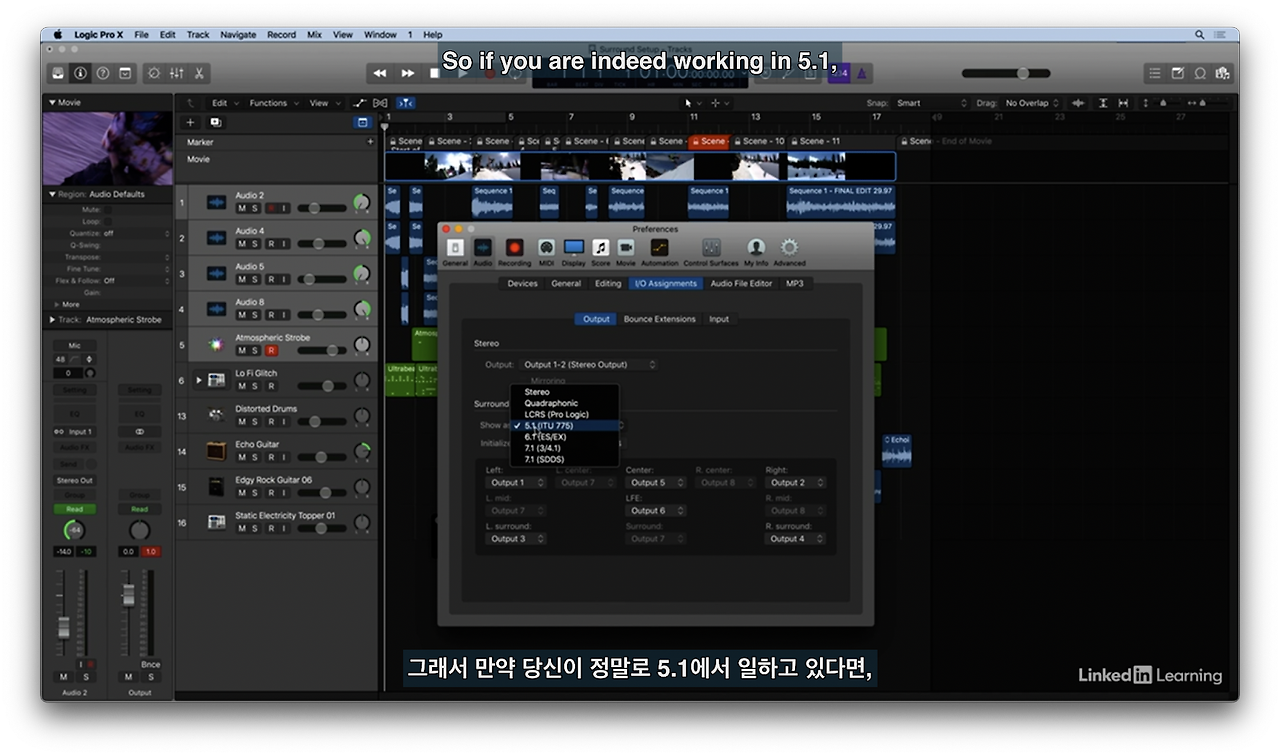Viewport: 1280px width, 756px height.
Task: Select Score icon in Preferences toolbar
Action: pyautogui.click(x=600, y=251)
